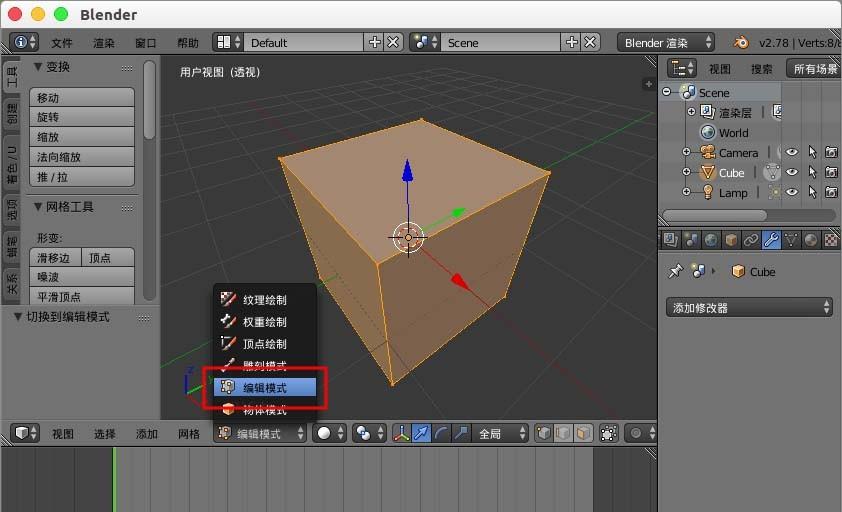The width and height of the screenshot is (842, 512).
Task: Click the Blender logo icon in header
Action: (742, 42)
